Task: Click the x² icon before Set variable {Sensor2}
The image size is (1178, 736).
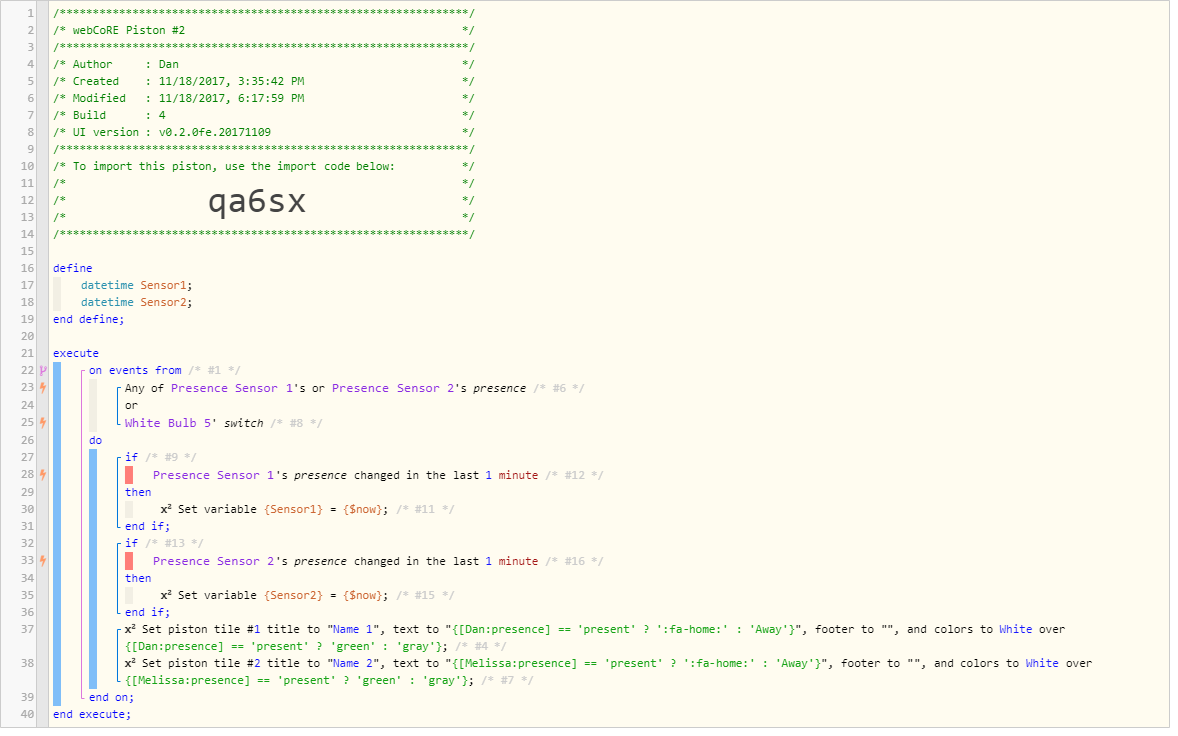Action: (166, 595)
